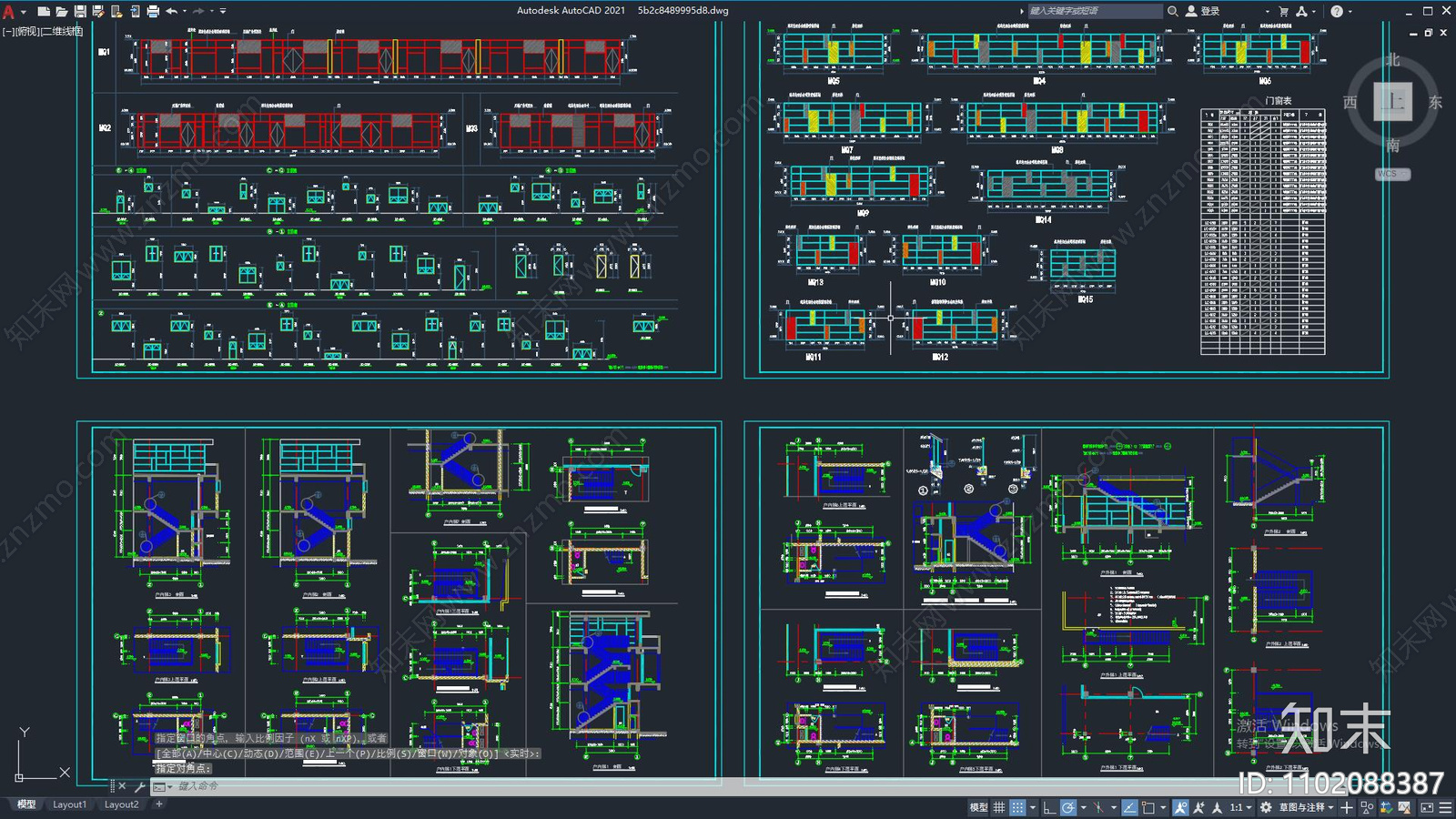1456x819 pixels.
Task: Open the status bar customization menu icon
Action: click(x=1445, y=807)
